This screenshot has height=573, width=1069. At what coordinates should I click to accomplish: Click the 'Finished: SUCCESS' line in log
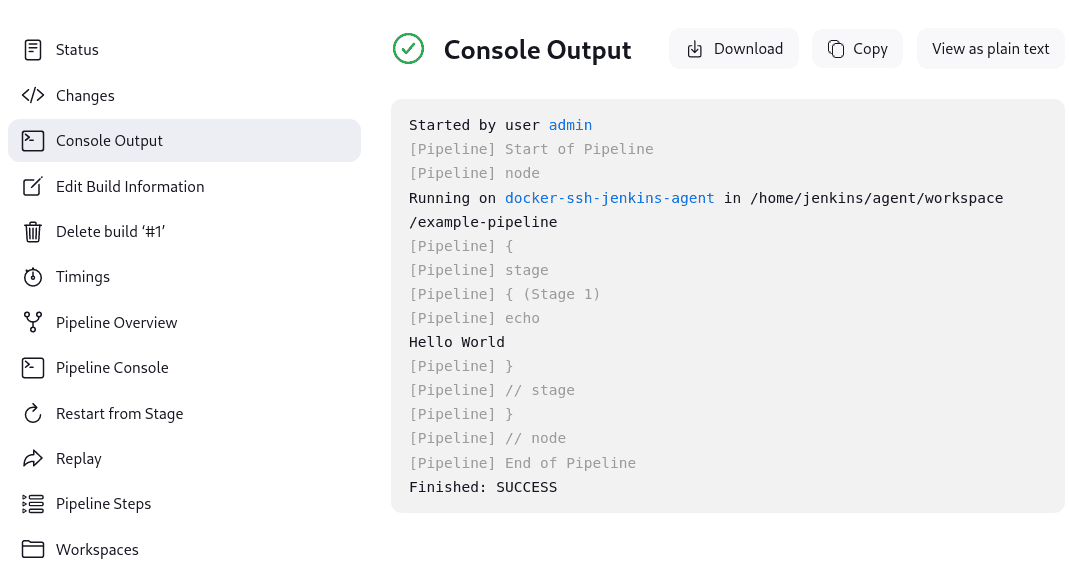483,487
